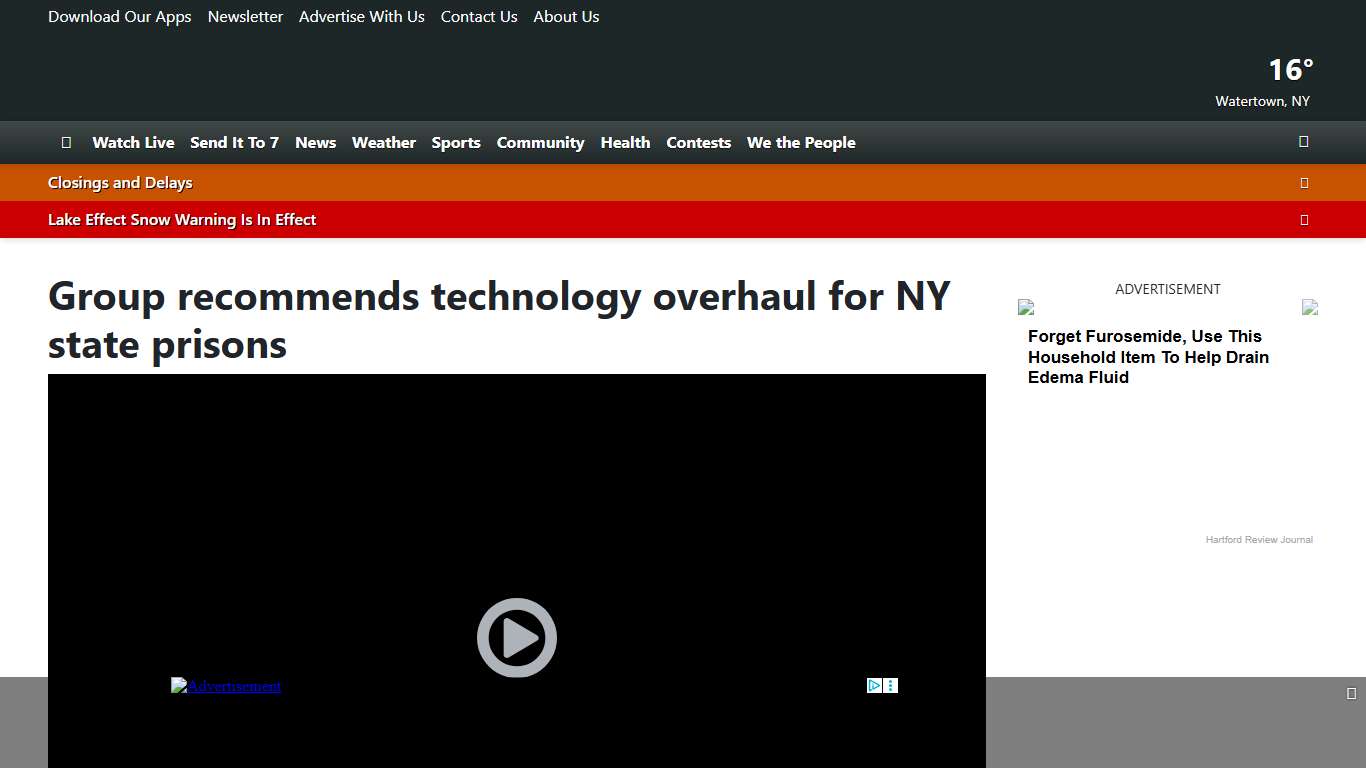This screenshot has width=1366, height=768.
Task: Click the AdChoices triangle icon on the video ad
Action: [873, 685]
